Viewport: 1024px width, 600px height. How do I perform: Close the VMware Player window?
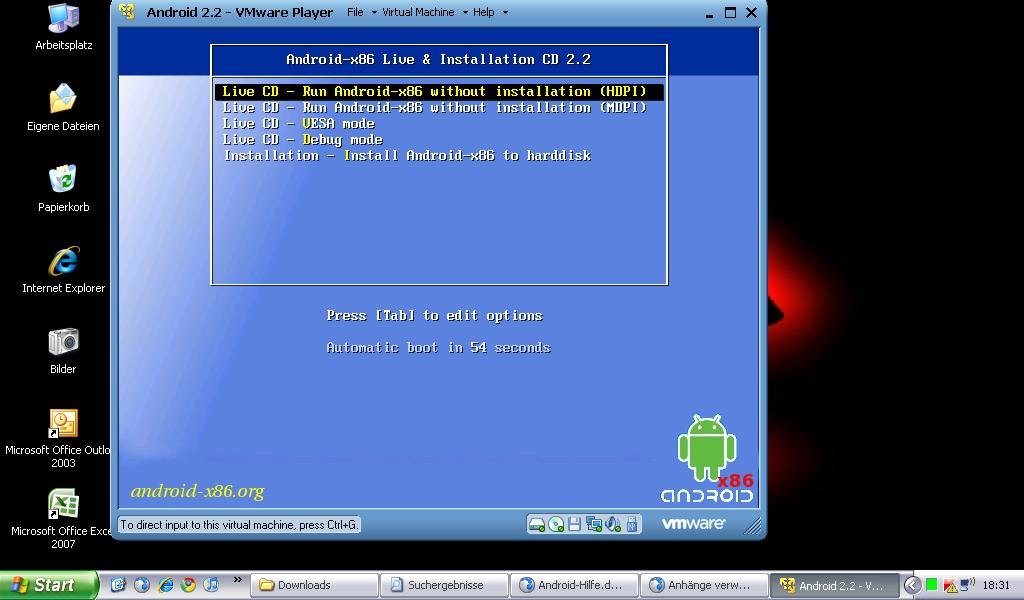click(752, 12)
